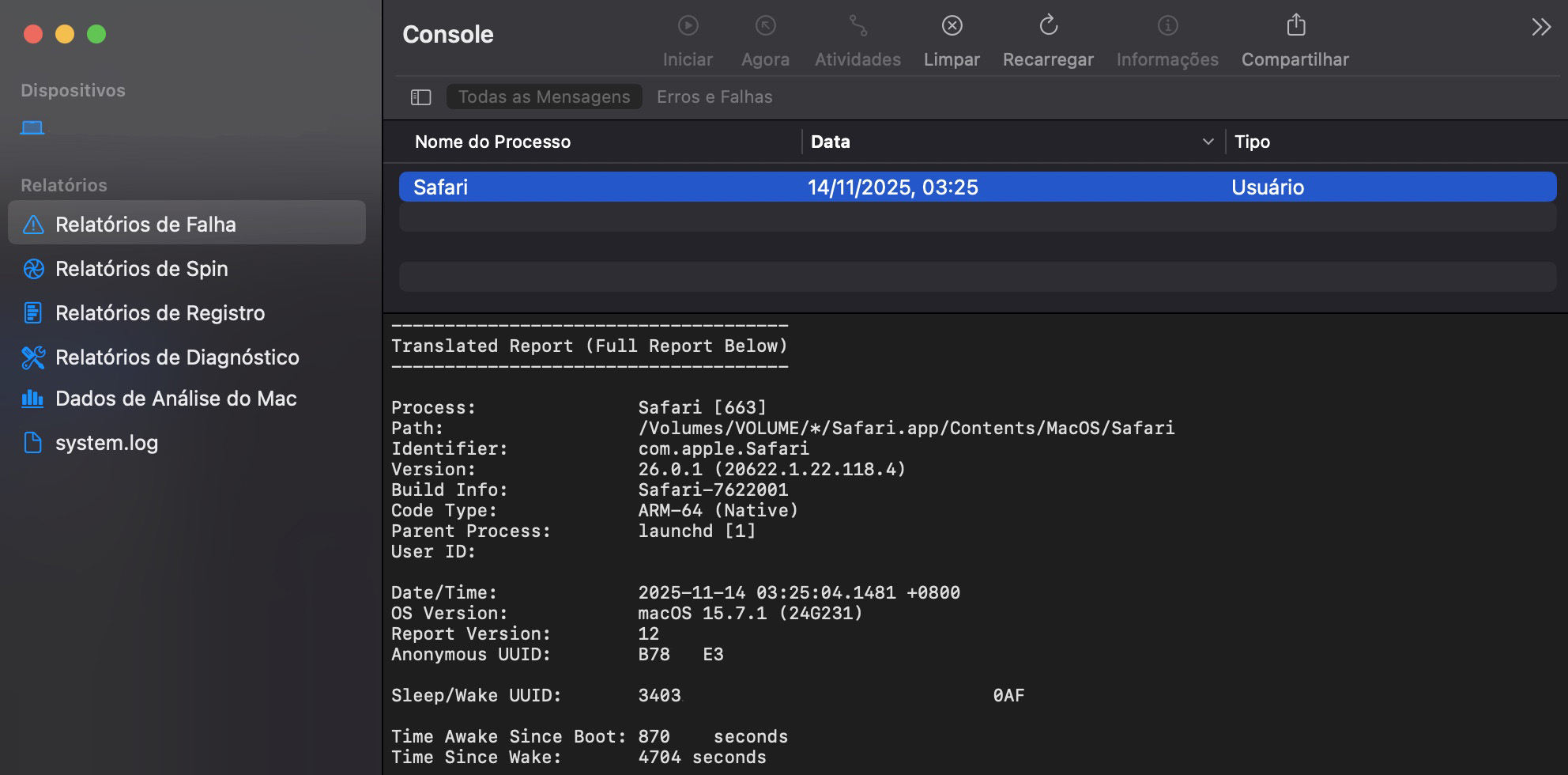Enable the Todas as Mensagens filter
Screen dimensions: 1568x775
(544, 96)
